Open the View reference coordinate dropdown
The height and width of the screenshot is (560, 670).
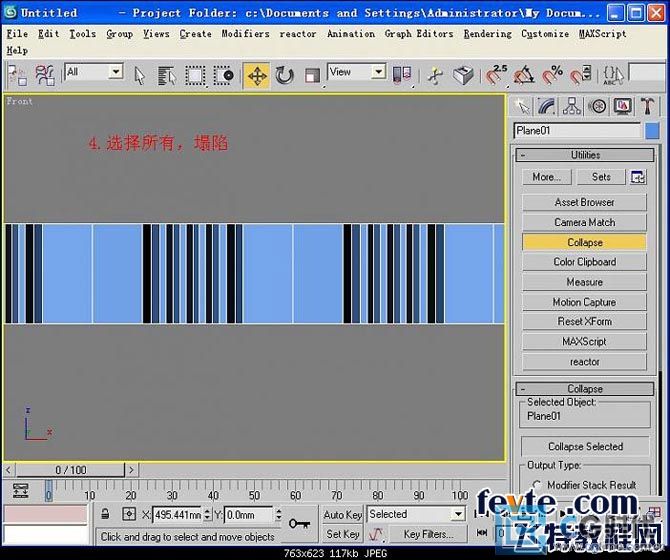point(378,71)
